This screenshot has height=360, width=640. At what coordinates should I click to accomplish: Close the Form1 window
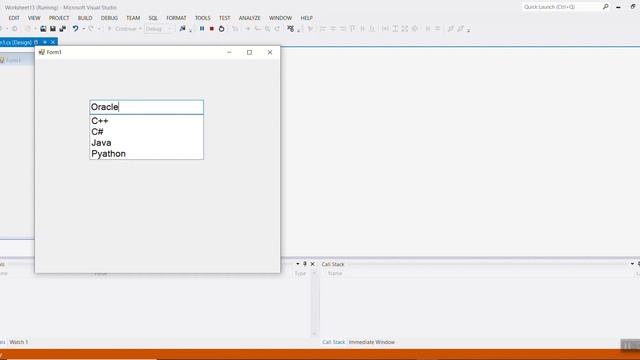(270, 52)
